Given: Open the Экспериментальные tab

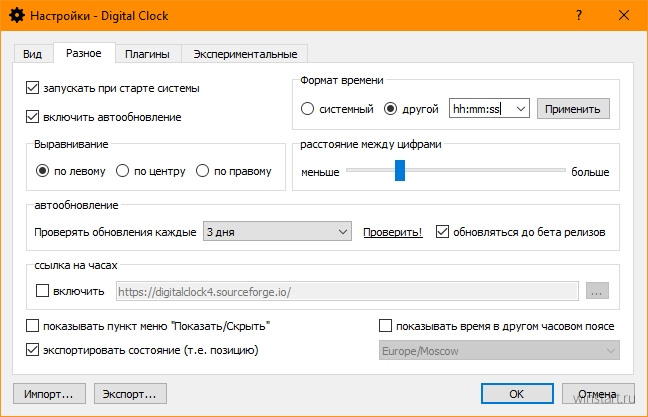Looking at the screenshot, I should point(245,54).
